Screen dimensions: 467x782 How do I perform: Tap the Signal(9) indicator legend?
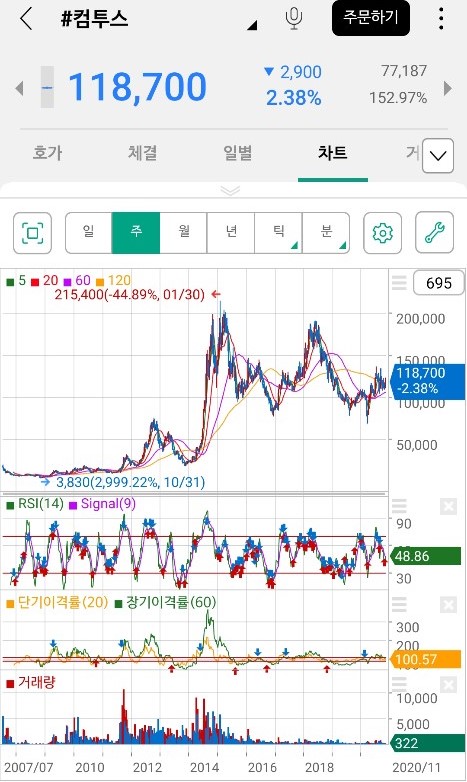pyautogui.click(x=102, y=504)
